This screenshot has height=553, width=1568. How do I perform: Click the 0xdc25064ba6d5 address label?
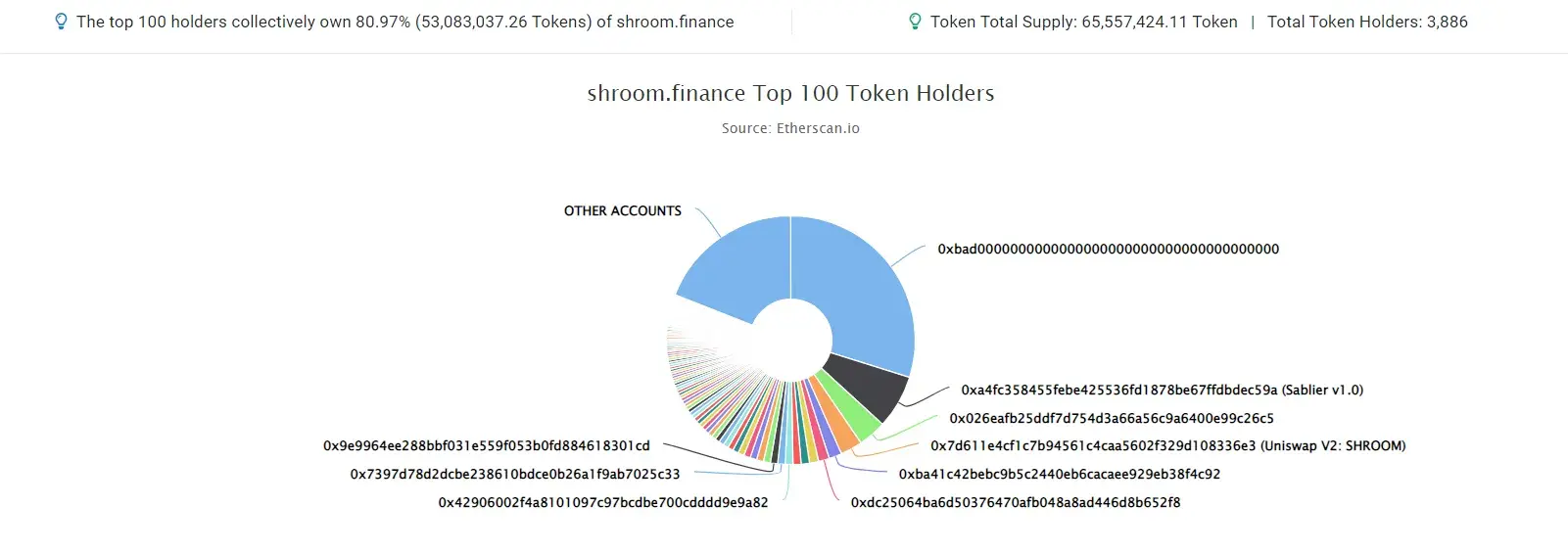tap(1015, 502)
